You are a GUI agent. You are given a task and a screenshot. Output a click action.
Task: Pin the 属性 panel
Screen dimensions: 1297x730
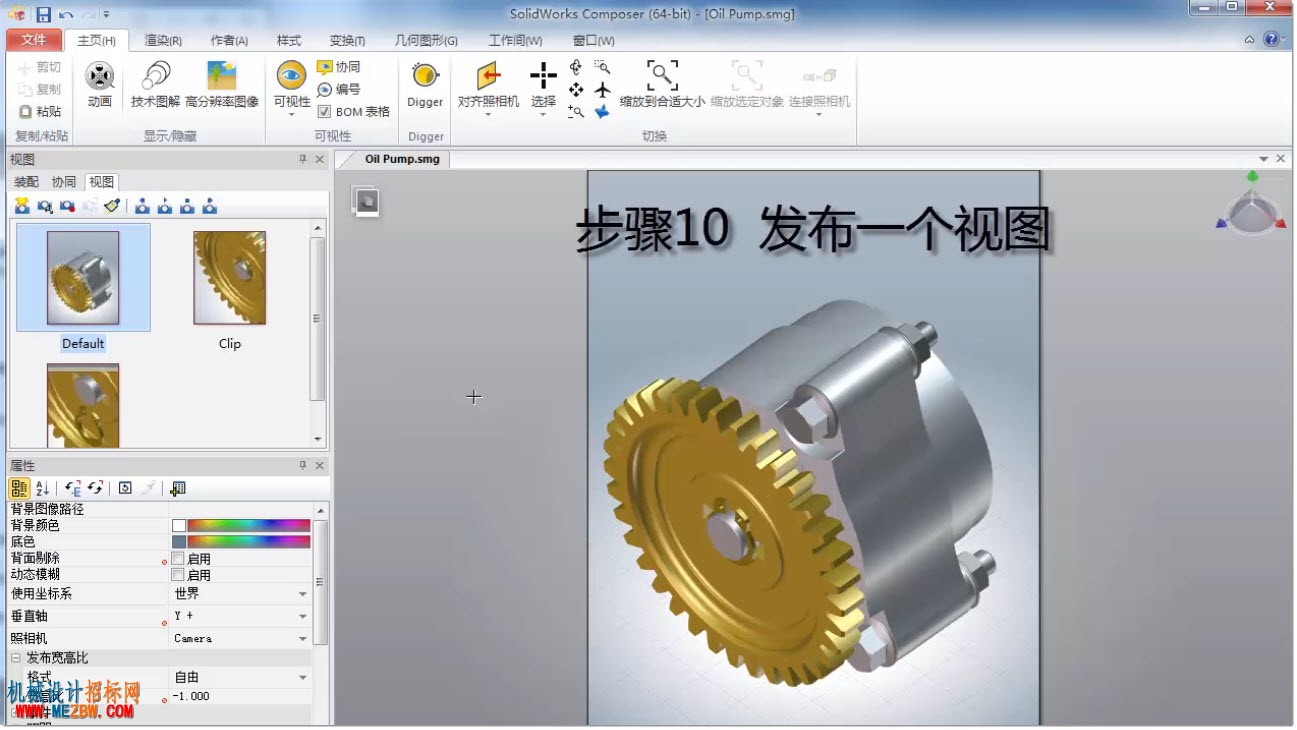point(303,465)
